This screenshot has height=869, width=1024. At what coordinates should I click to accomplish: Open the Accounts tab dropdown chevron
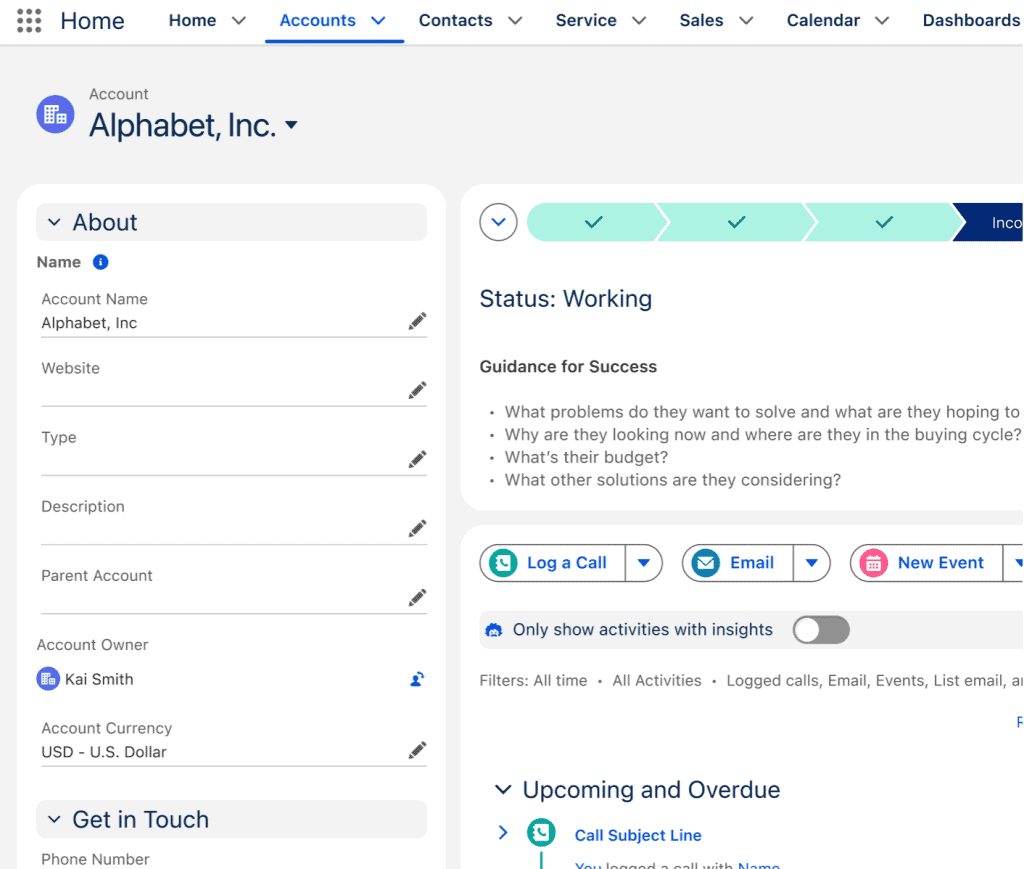click(378, 21)
